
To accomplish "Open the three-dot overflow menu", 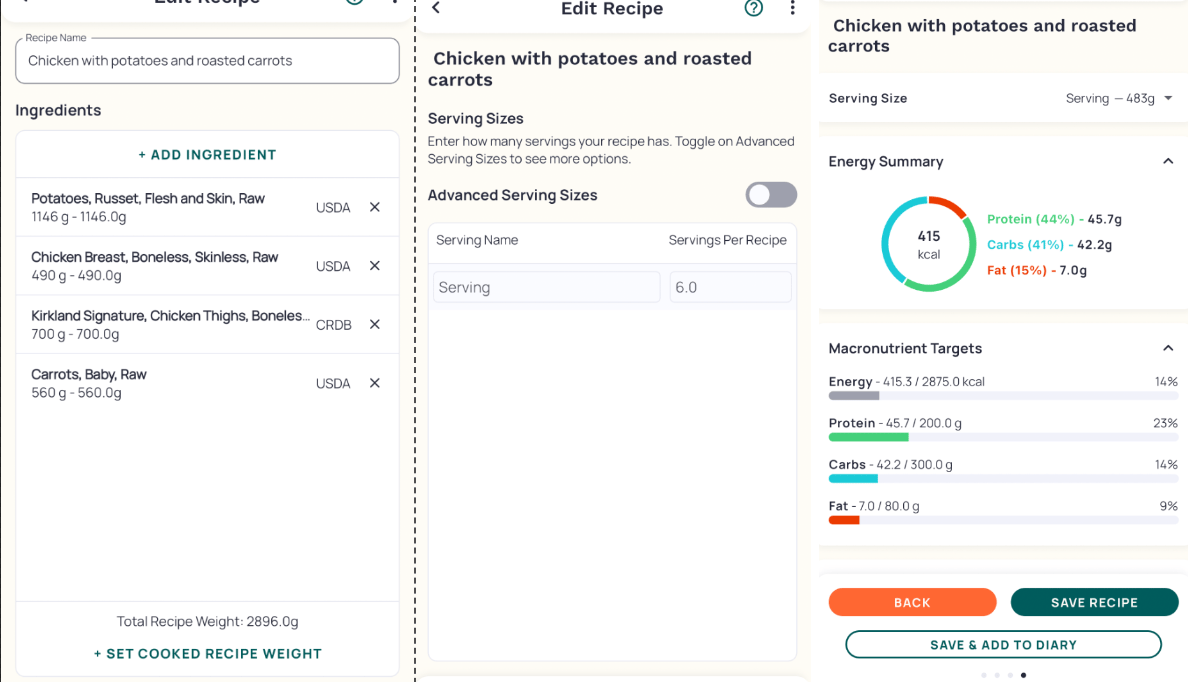I will (x=792, y=8).
